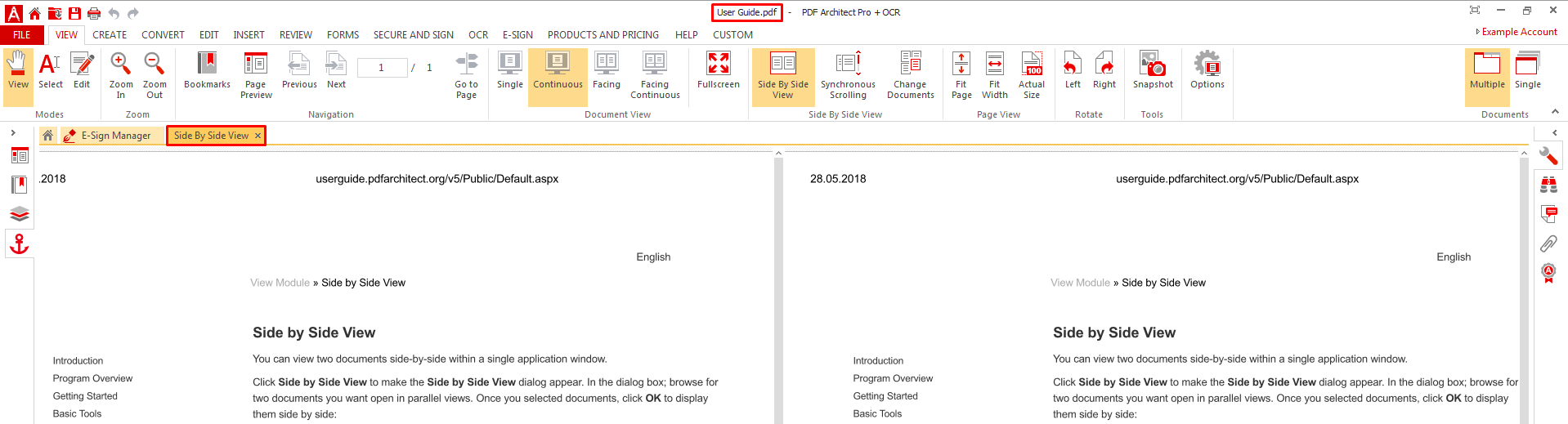Image resolution: width=1568 pixels, height=424 pixels.
Task: Go to the Previous page
Action: pos(299,71)
